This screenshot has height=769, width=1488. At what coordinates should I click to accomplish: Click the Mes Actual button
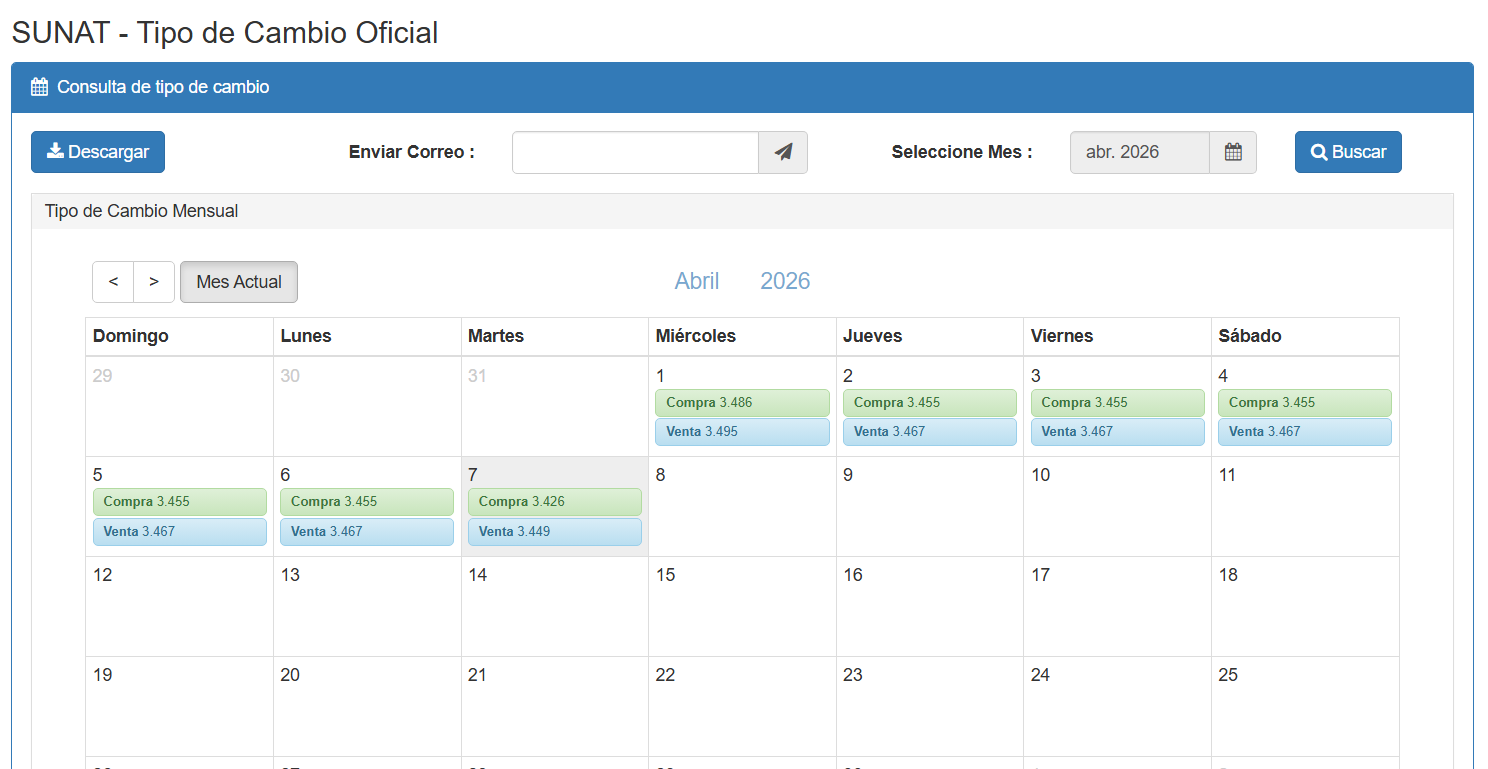point(239,282)
